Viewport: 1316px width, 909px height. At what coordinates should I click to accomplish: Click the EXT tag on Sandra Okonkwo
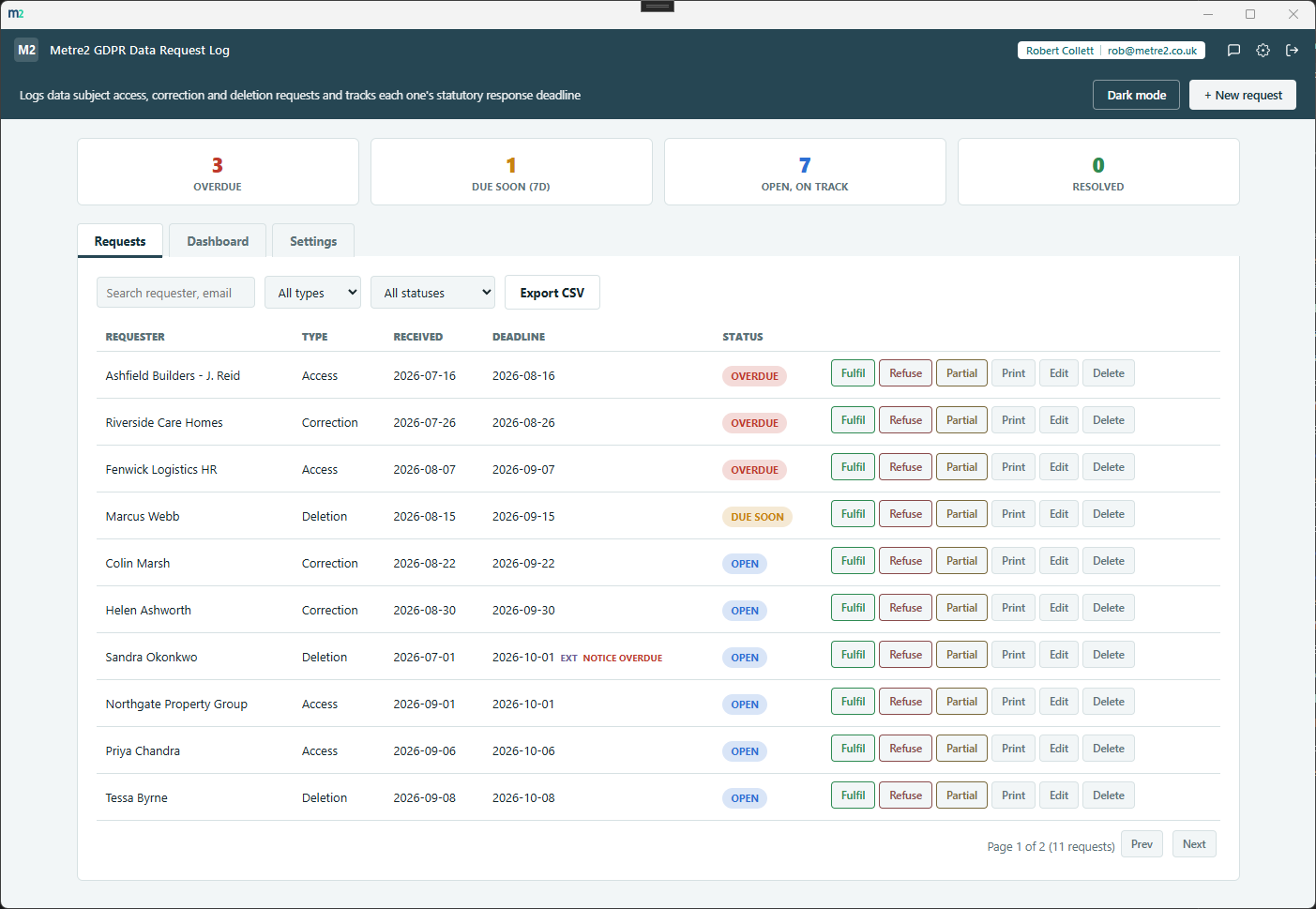click(x=568, y=659)
